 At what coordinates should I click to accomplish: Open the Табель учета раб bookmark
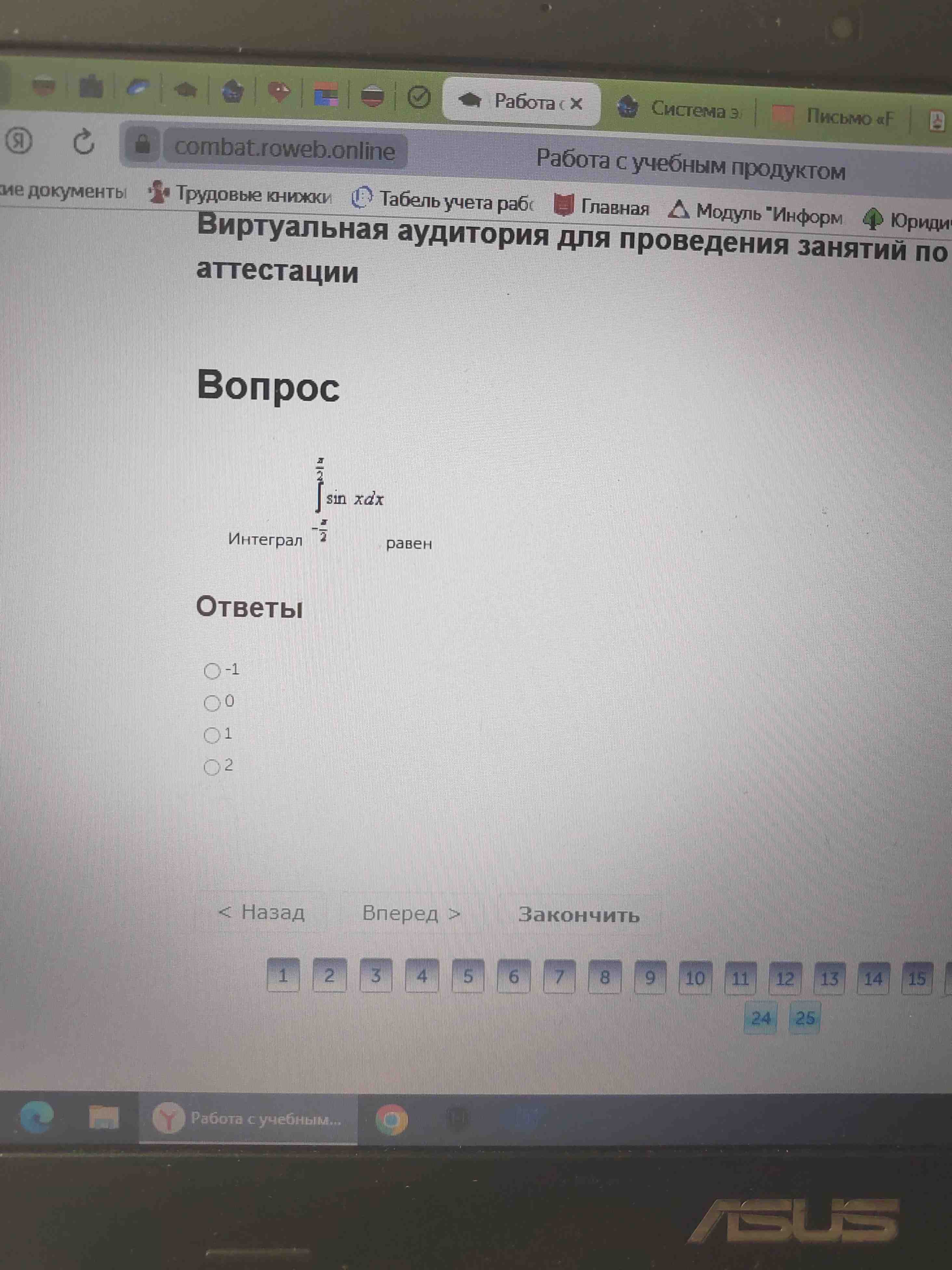(x=443, y=199)
